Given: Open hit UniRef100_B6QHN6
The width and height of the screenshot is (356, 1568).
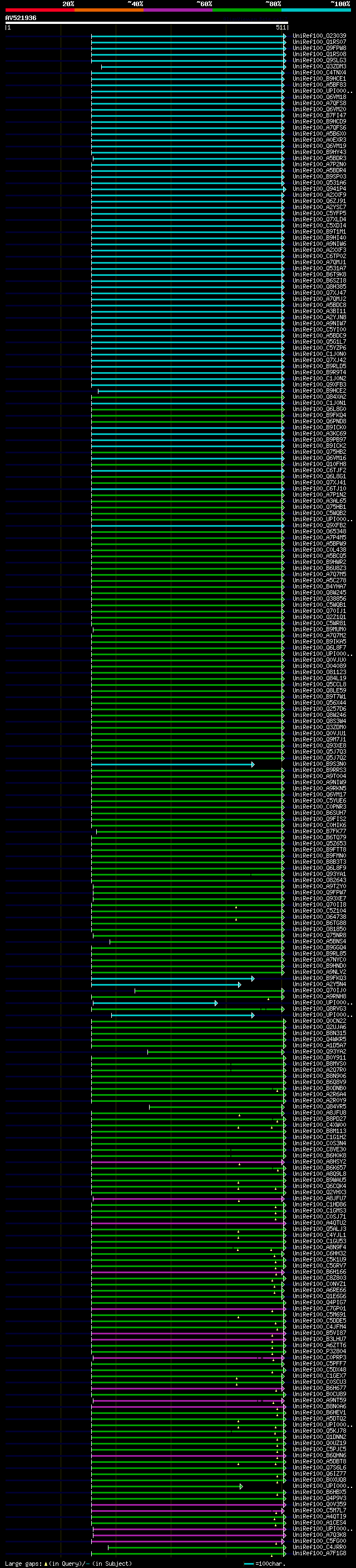Looking at the screenshot, I should (319, 1456).
